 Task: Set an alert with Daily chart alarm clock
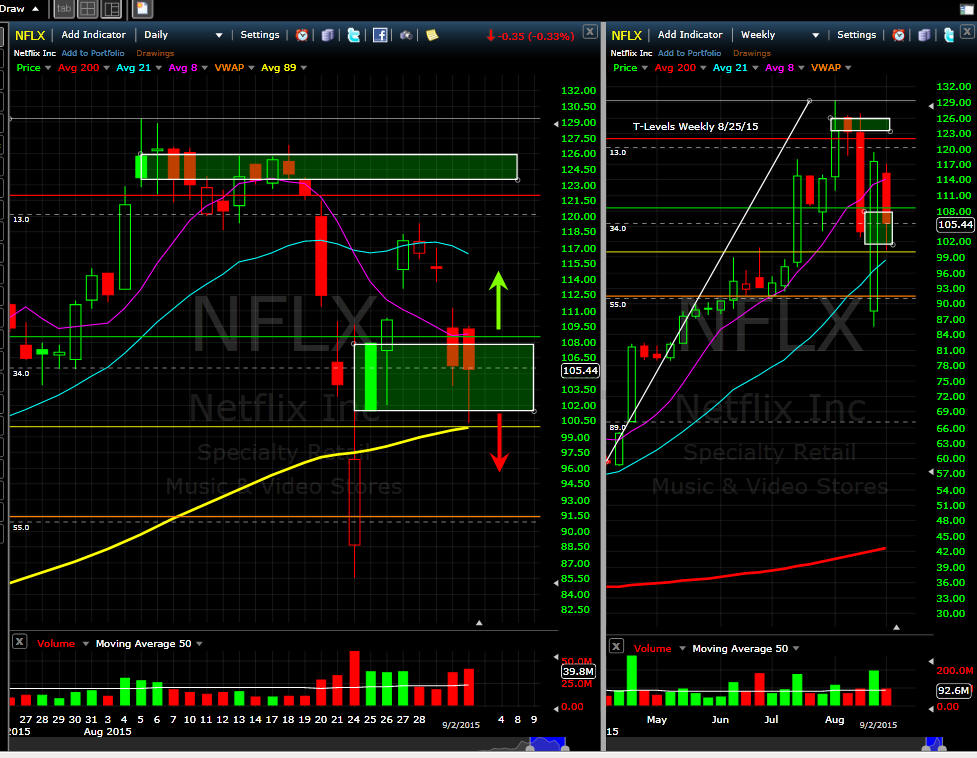tap(302, 35)
